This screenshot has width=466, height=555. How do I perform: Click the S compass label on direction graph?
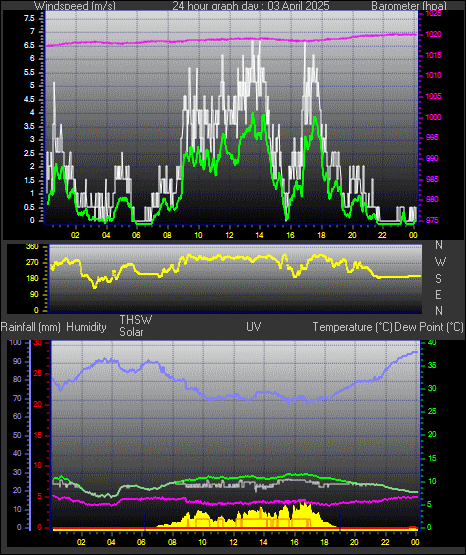[438, 279]
